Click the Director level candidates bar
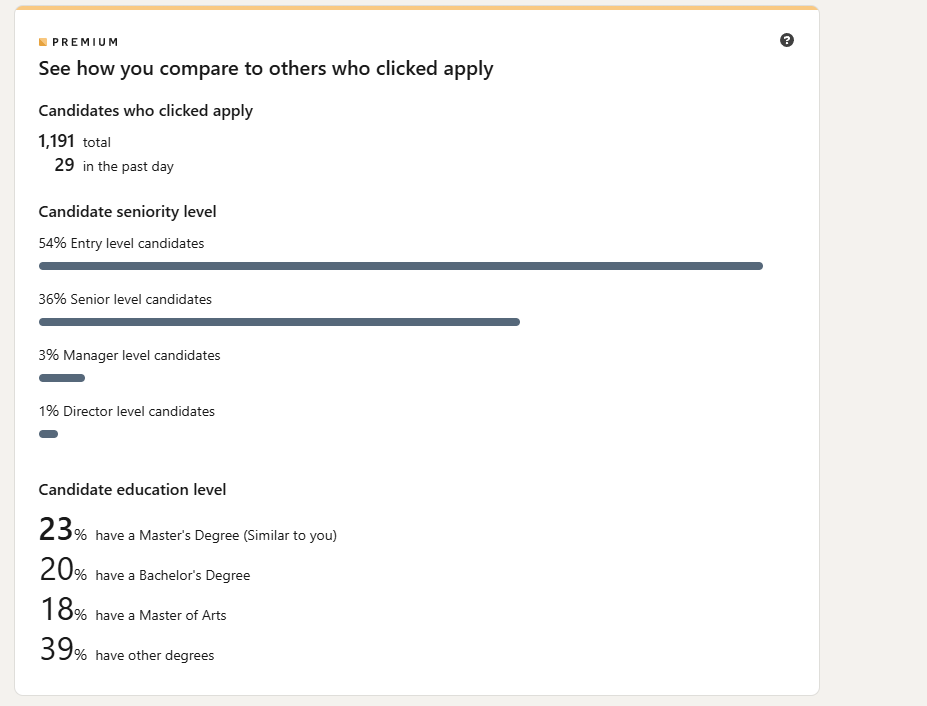Screen dimensions: 927x706 pyautogui.click(x=48, y=434)
